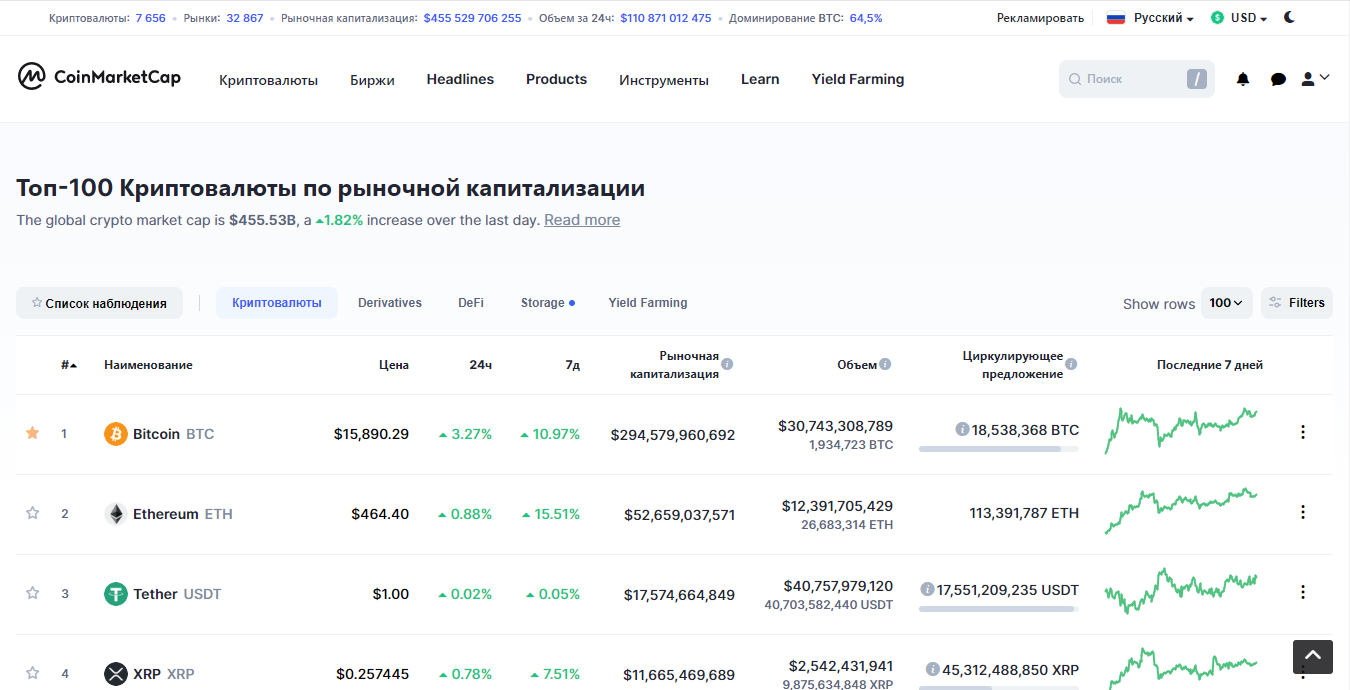1350x690 pixels.
Task: Open the Инструменты nav menu
Action: 664,80
